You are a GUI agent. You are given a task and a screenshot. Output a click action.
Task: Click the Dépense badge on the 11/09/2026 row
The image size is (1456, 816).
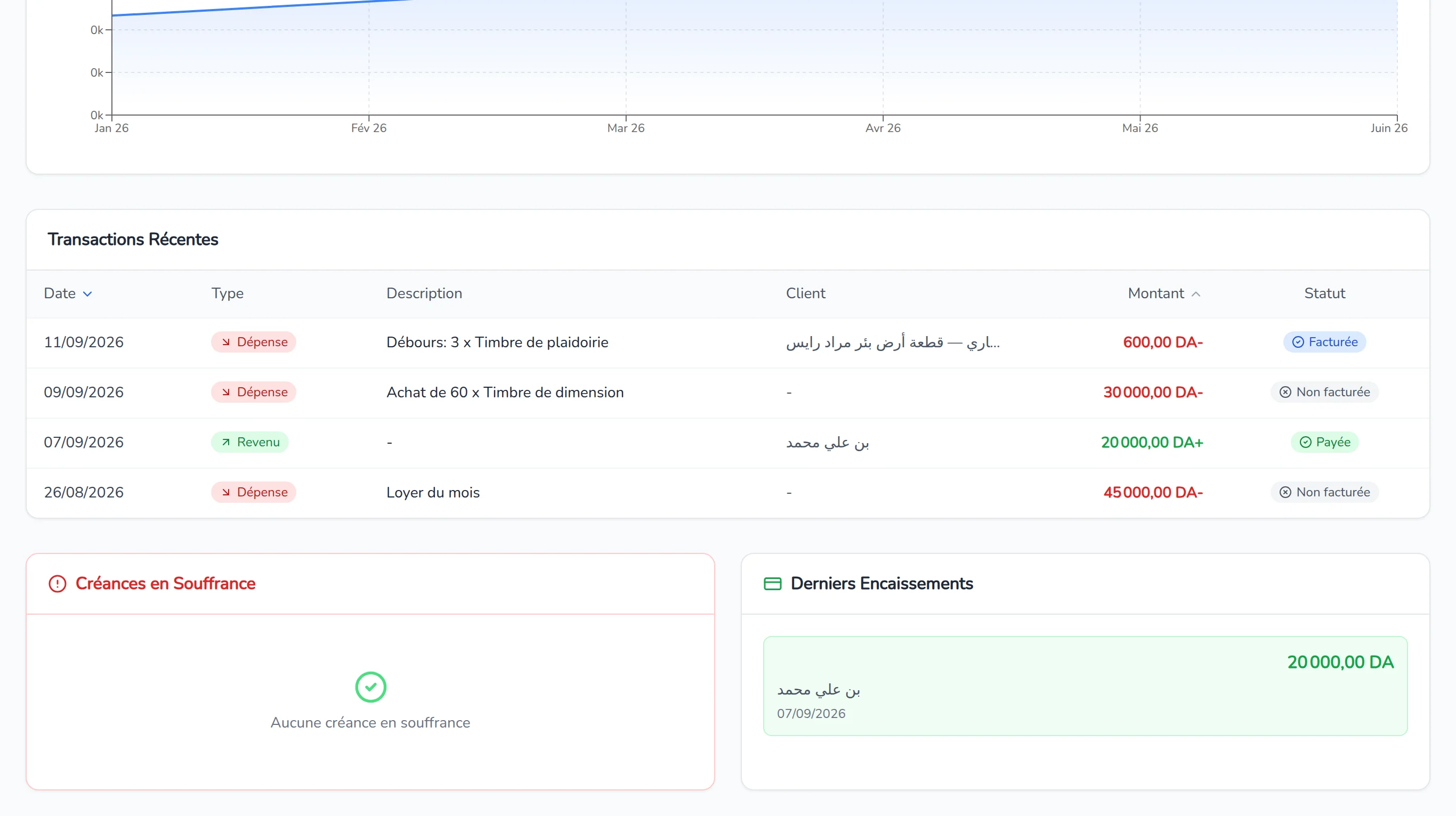point(254,342)
